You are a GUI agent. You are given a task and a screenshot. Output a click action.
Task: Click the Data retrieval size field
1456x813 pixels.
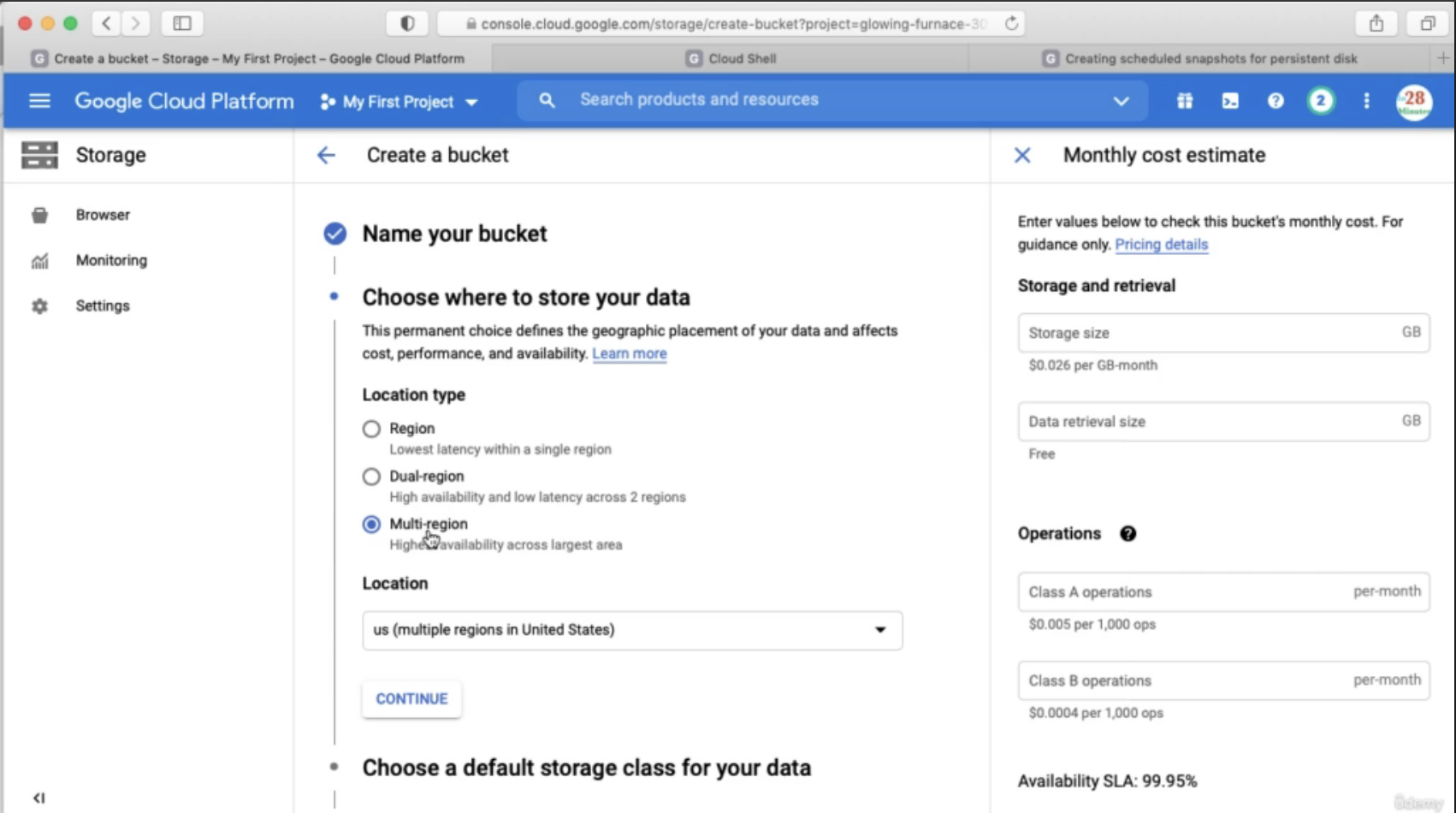(1223, 421)
